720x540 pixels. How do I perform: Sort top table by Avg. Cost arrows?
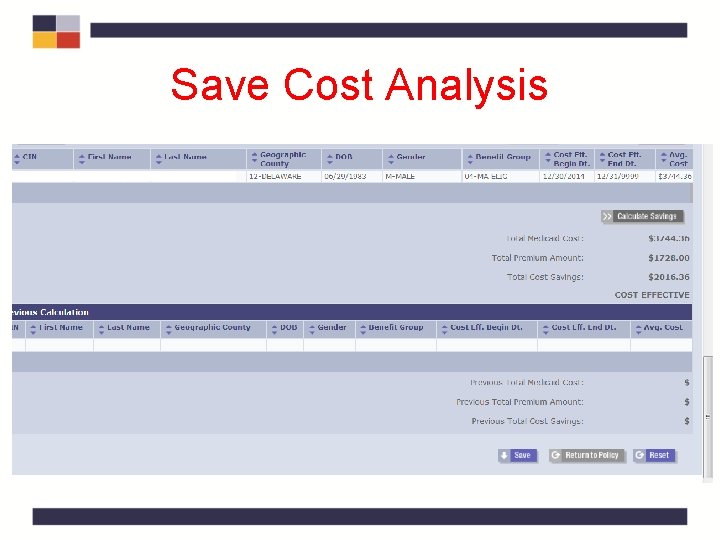(664, 158)
